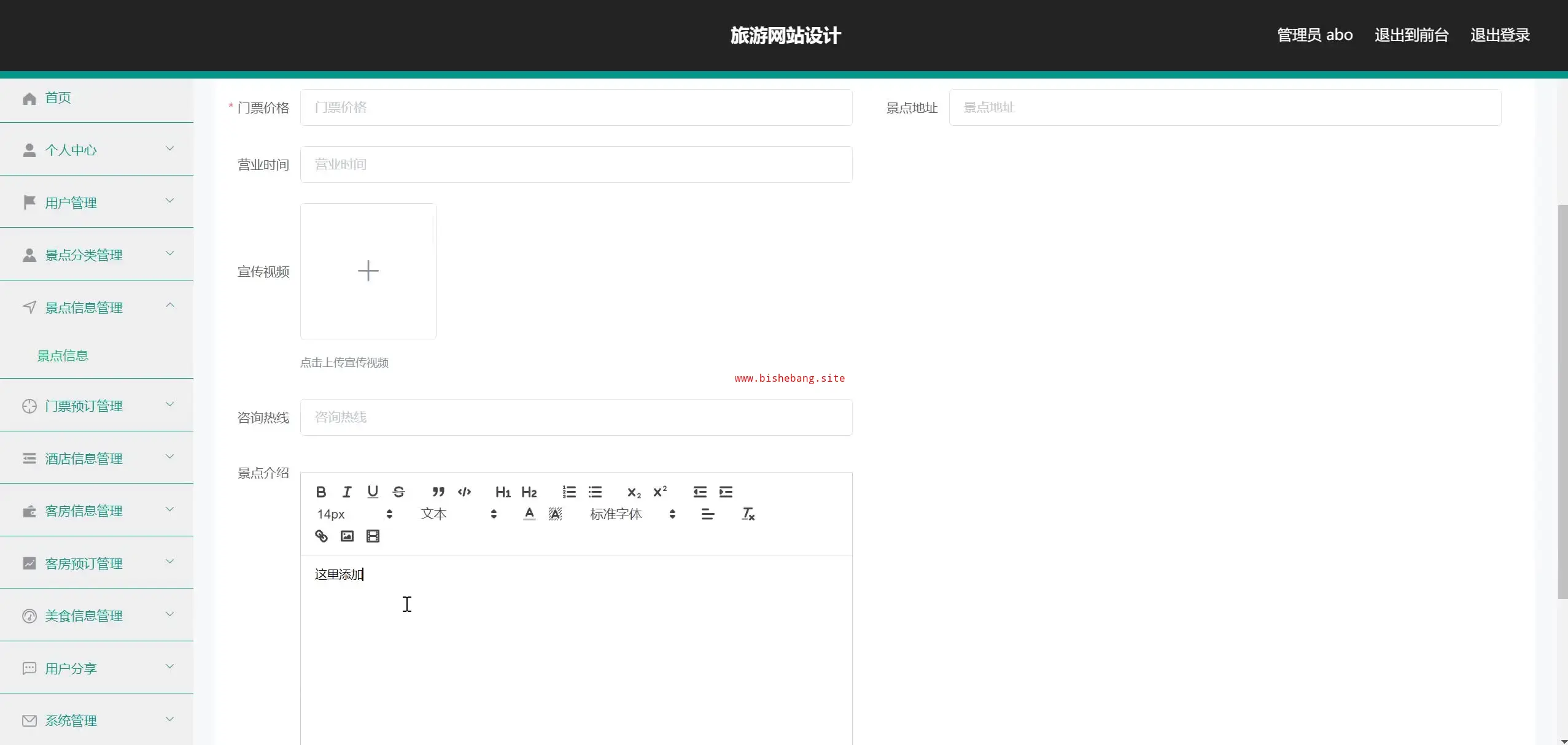Open the 标准字体 font family dropdown

coord(632,514)
